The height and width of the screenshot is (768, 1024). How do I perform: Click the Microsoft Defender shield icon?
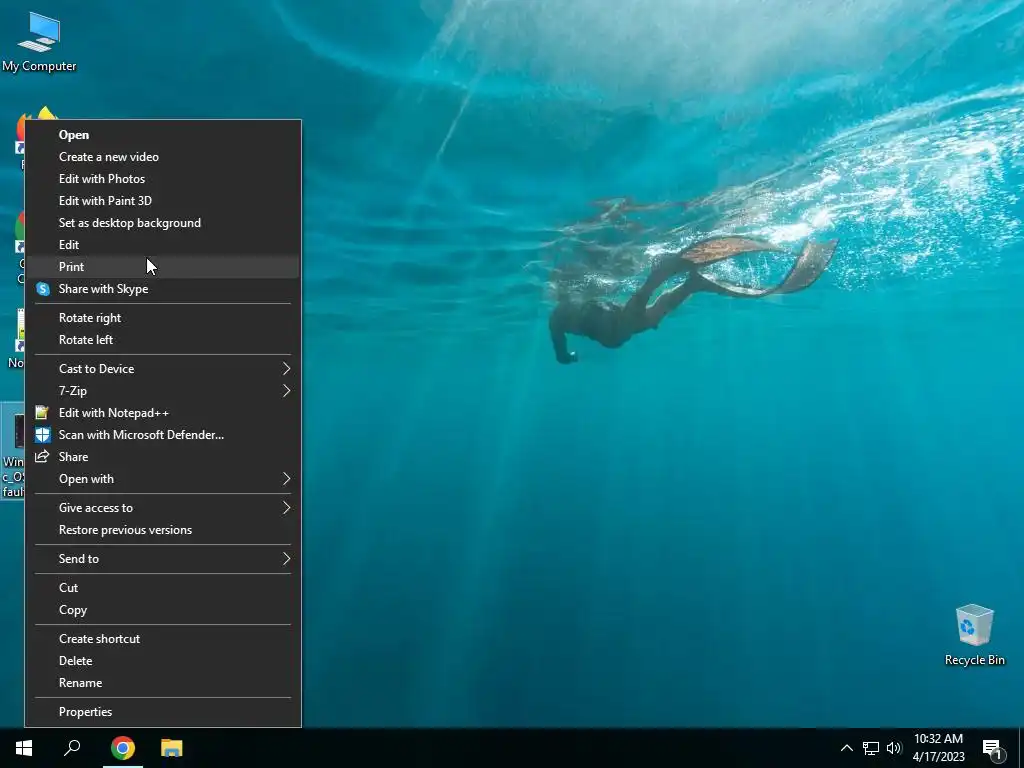(43, 435)
